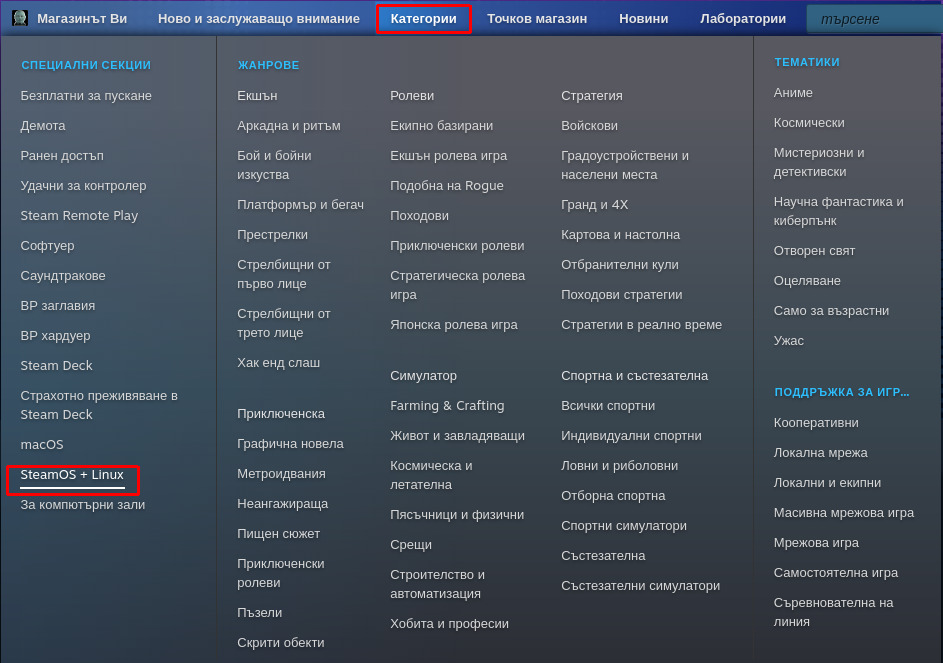
Task: Browse the Ролеви genre
Action: pos(412,96)
